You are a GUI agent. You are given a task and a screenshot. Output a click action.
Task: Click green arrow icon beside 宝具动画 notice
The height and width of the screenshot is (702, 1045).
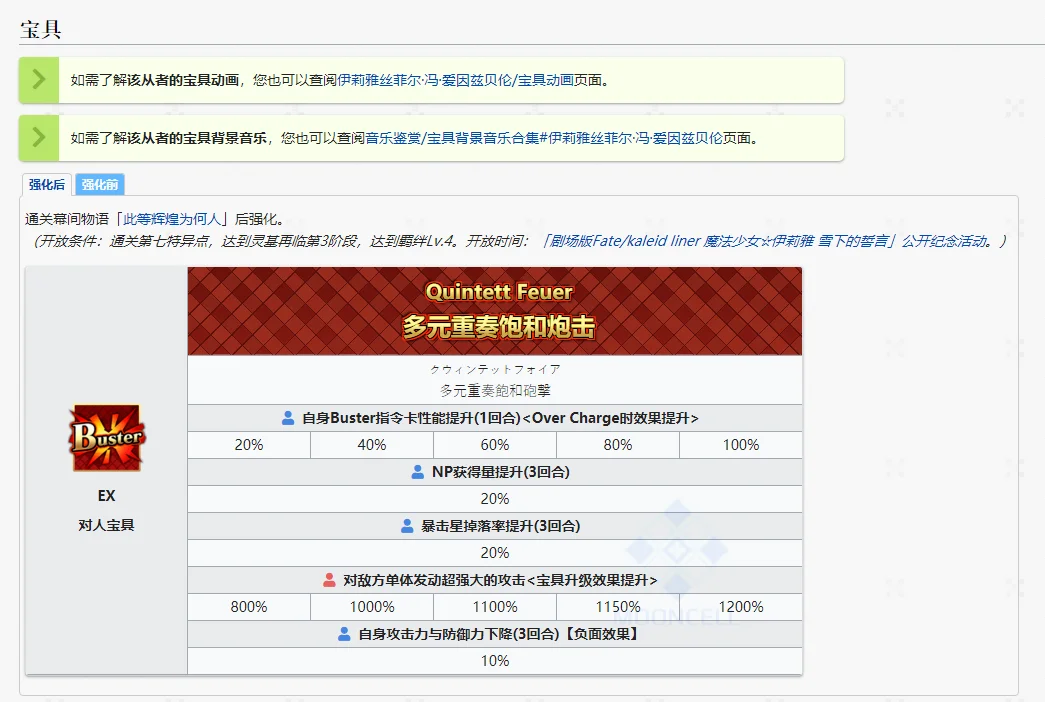39,80
